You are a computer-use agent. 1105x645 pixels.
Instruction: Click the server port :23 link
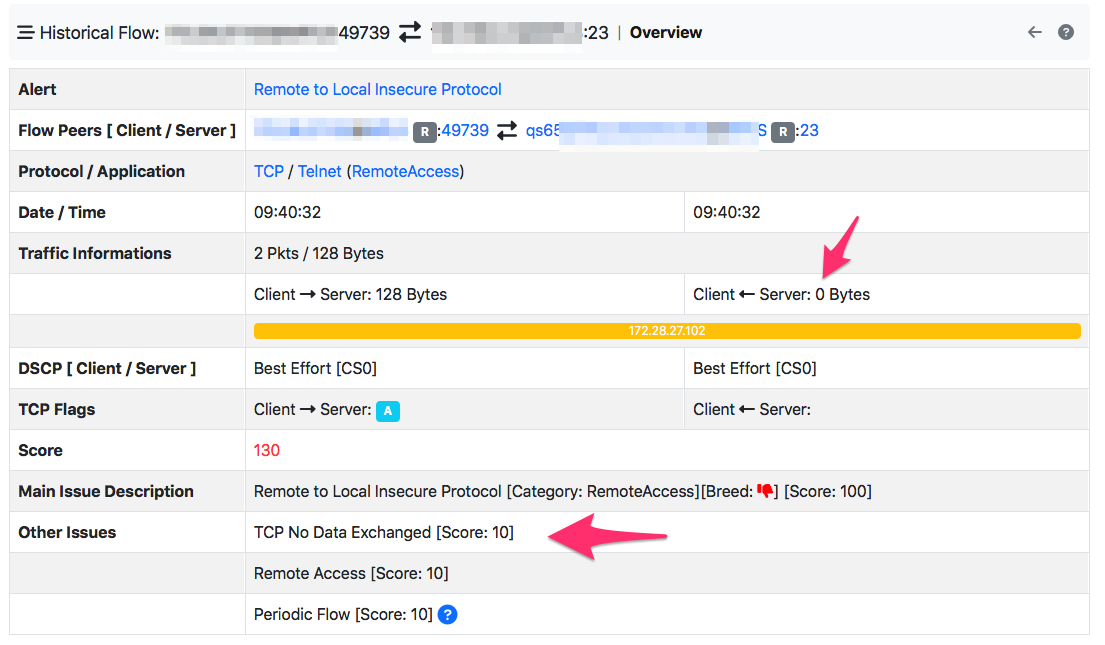[808, 130]
